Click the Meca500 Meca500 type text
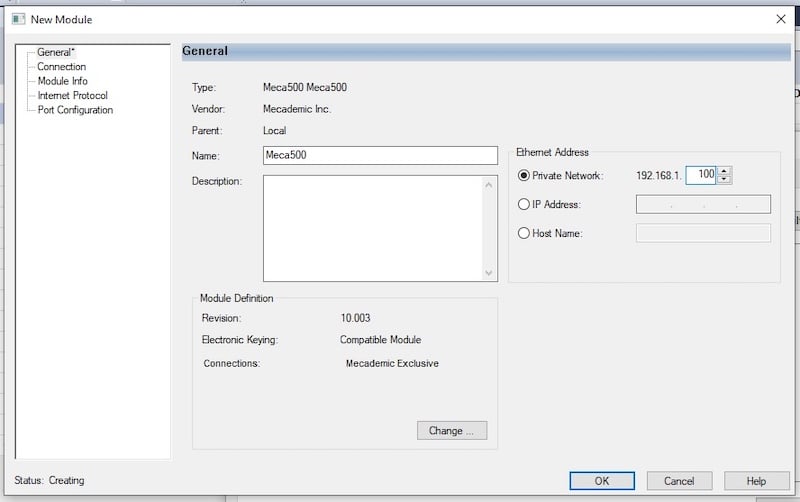 [x=305, y=87]
